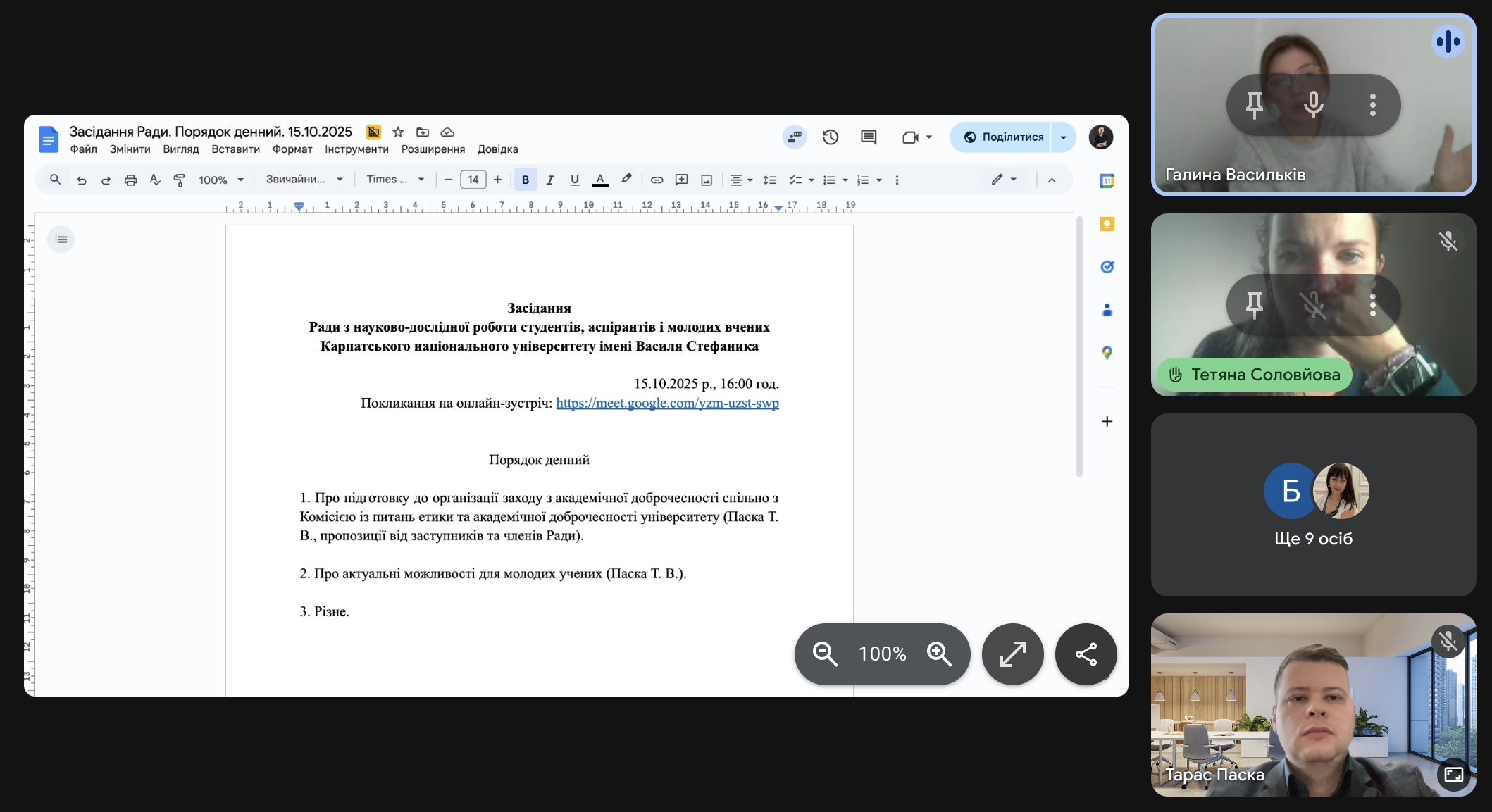This screenshot has height=812, width=1492.
Task: Open the meet.google.com meeting link
Action: [x=667, y=404]
